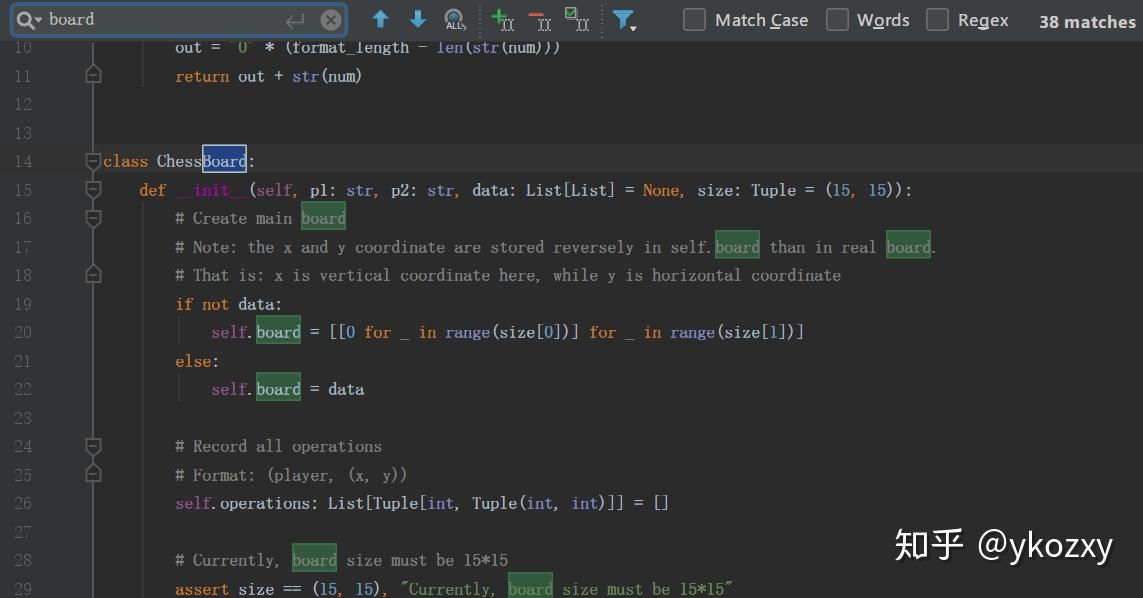
Task: Open search history magnifier dropdown
Action: click(29, 20)
